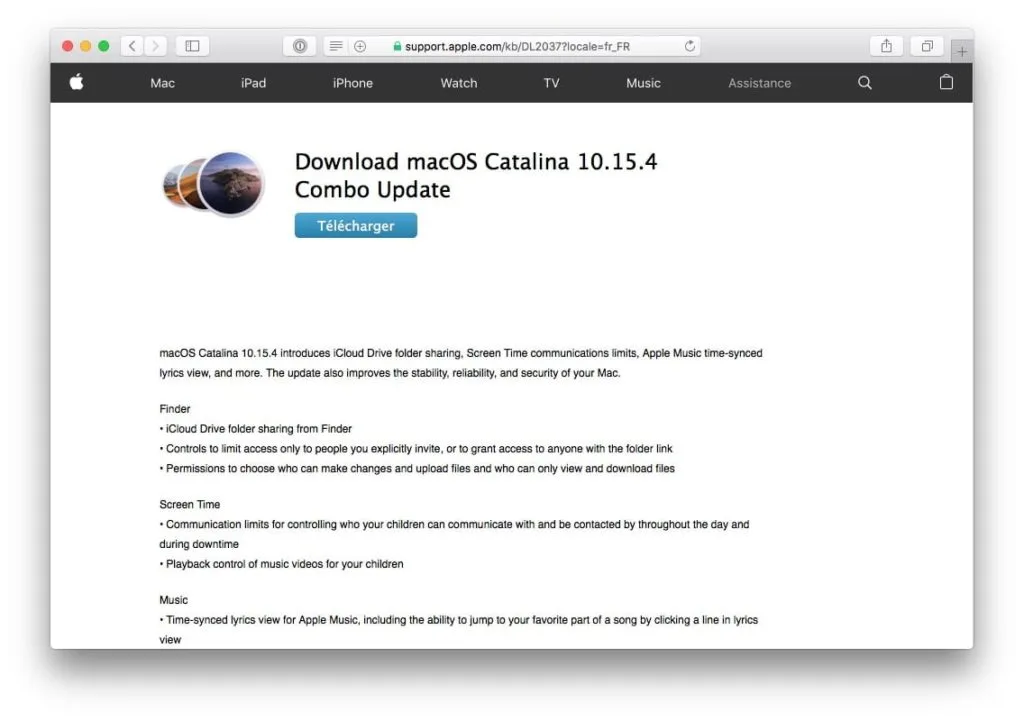Image resolution: width=1024 pixels, height=721 pixels.
Task: Click 'Communication limits for controlling who' line
Action: [x=455, y=524]
